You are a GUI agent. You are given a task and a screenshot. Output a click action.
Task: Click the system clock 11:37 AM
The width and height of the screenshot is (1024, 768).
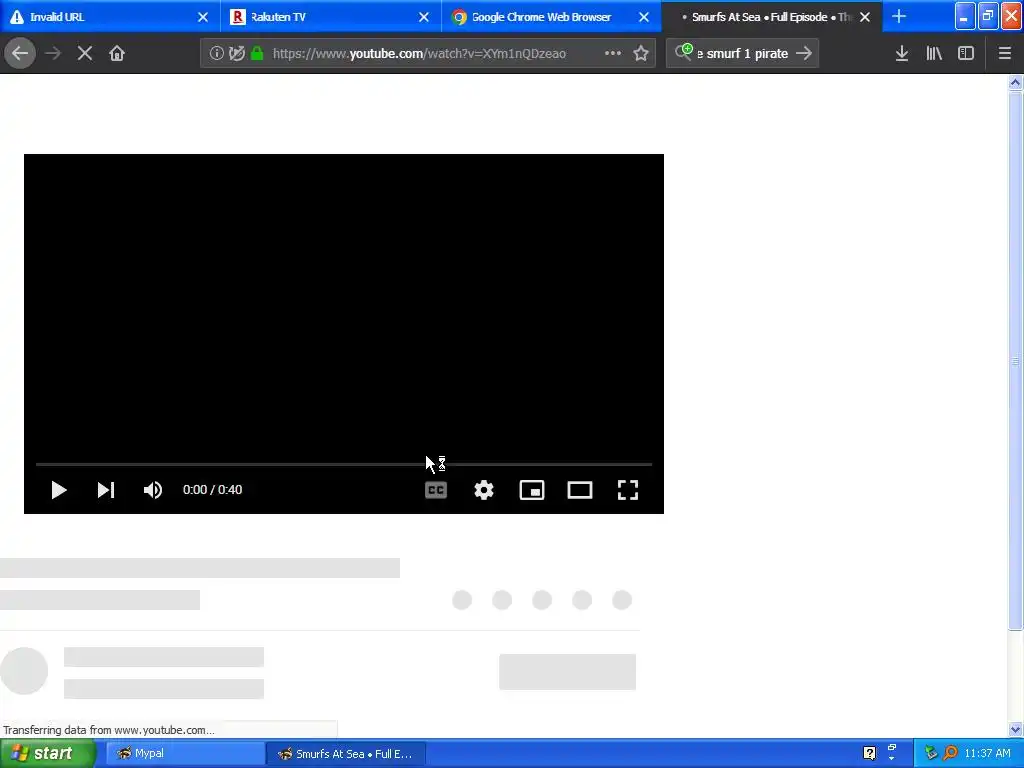pos(987,754)
